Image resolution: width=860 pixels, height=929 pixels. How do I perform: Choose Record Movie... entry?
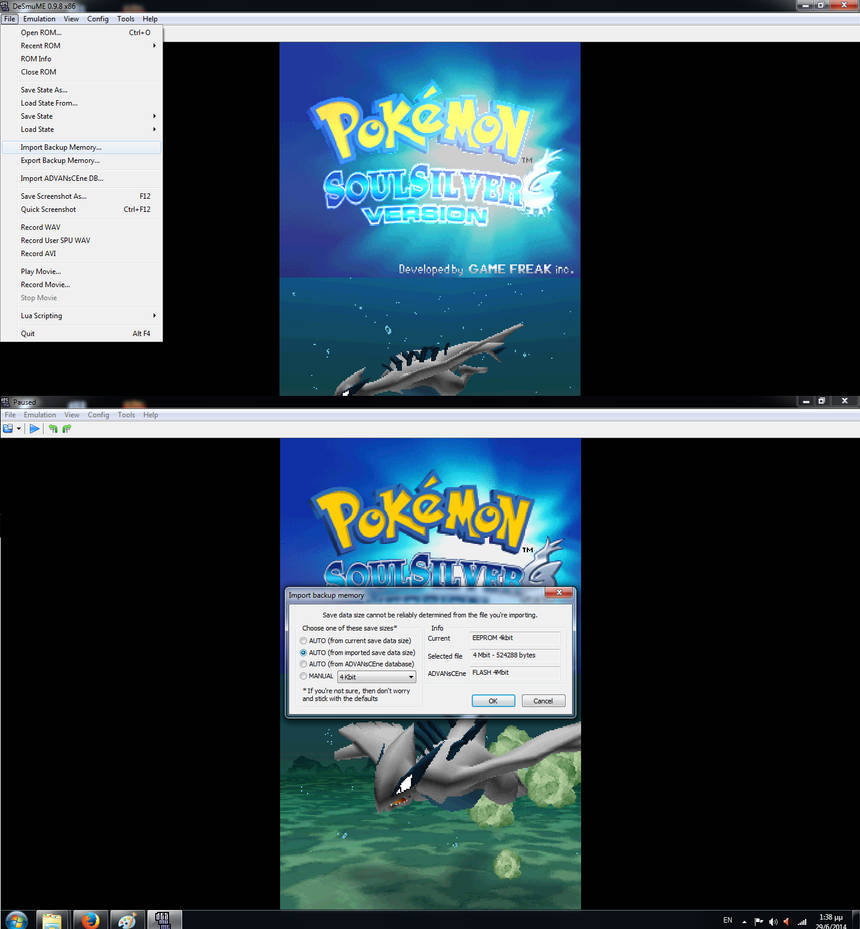tap(82, 284)
